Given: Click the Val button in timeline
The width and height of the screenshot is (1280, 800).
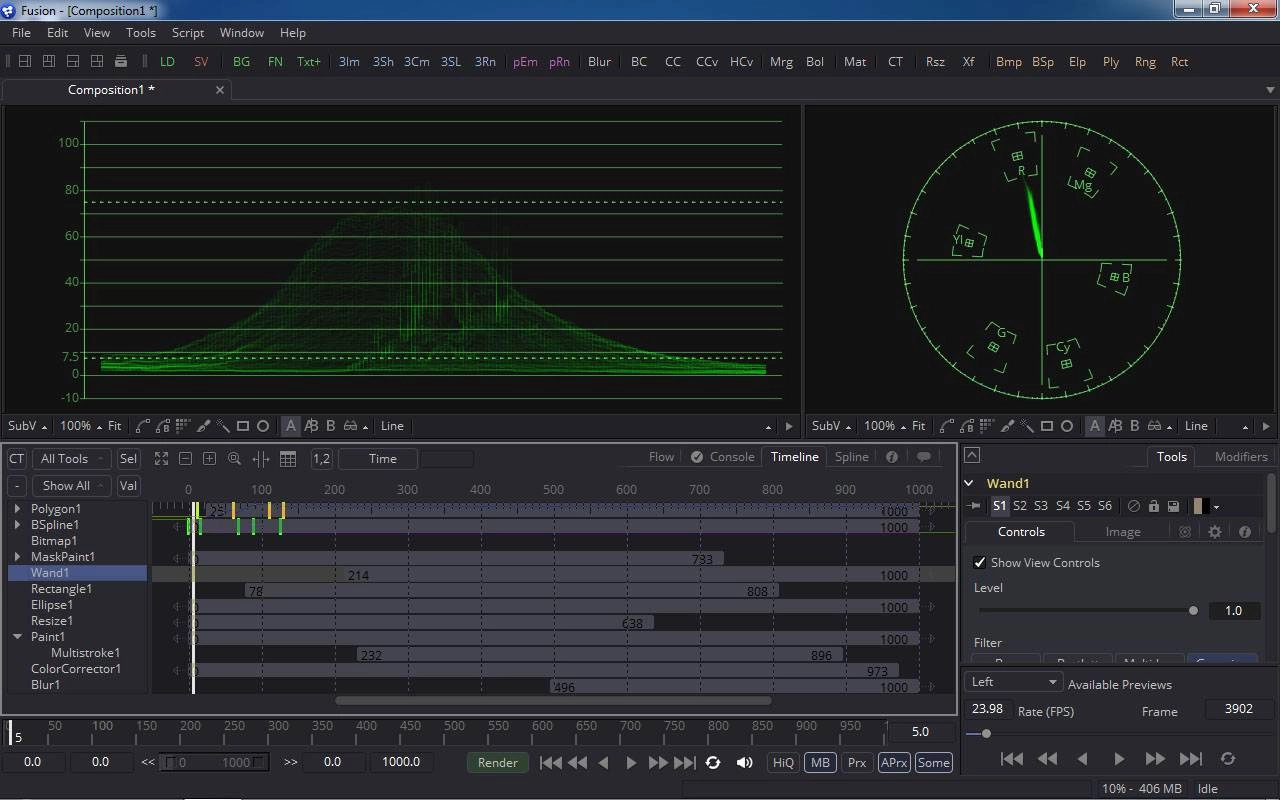Looking at the screenshot, I should pyautogui.click(x=128, y=485).
